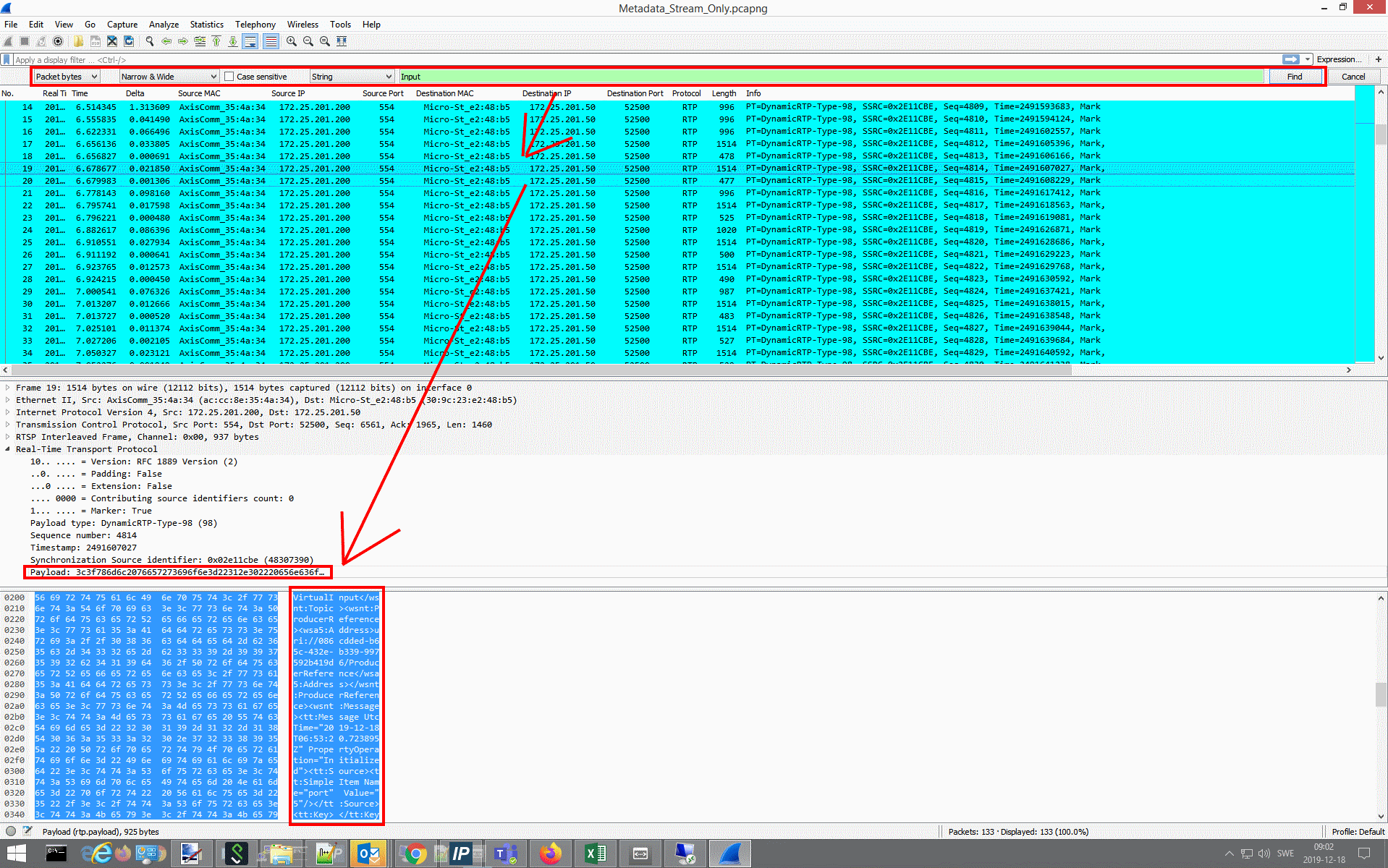Open capture options gear icon

(x=58, y=41)
